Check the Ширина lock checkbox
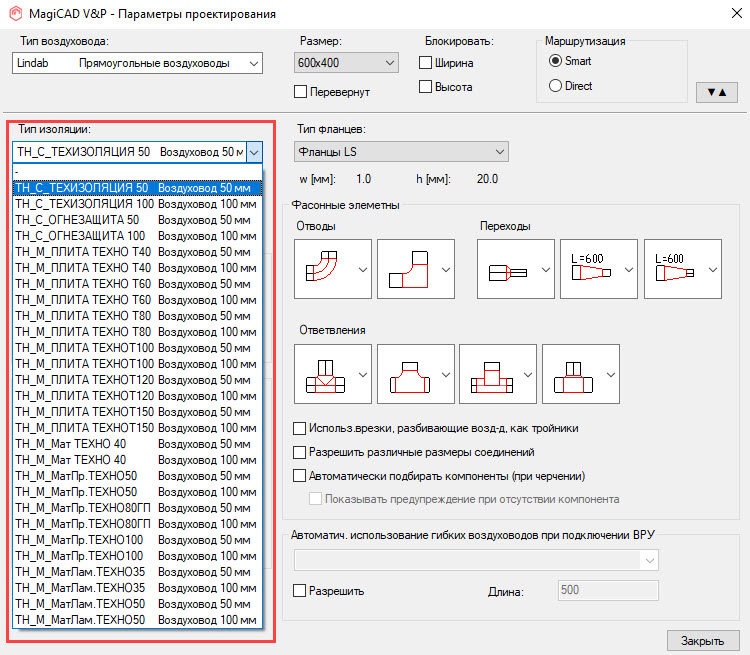750x655 pixels. coord(425,63)
